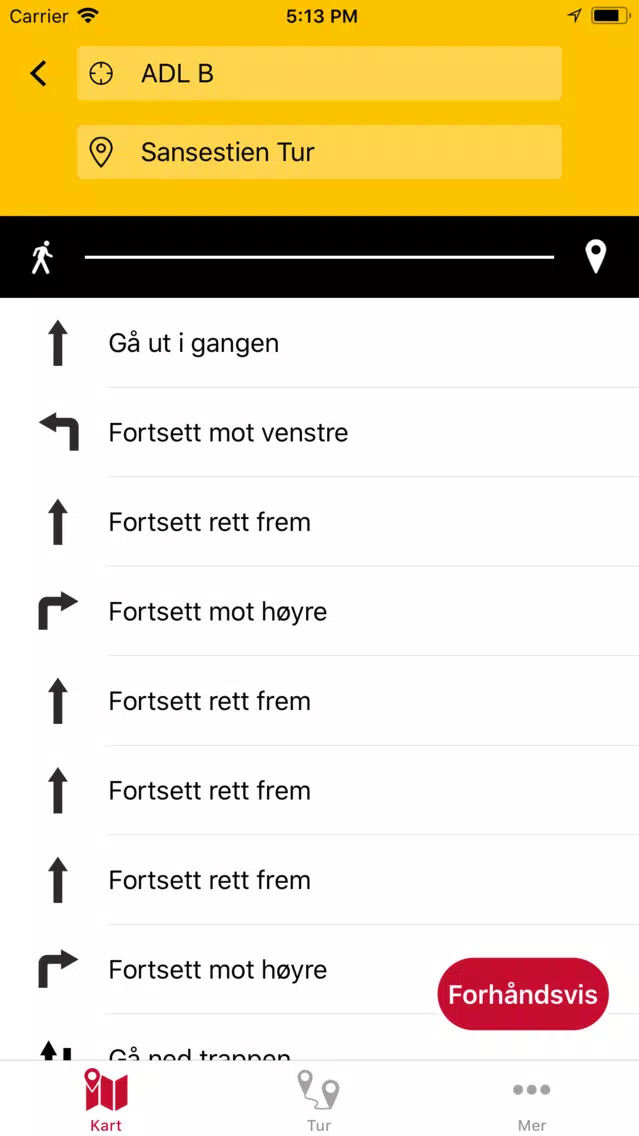The width and height of the screenshot is (639, 1136).
Task: Tap the left-turn arrow for Fortsett mot venstre
Action: pyautogui.click(x=58, y=432)
